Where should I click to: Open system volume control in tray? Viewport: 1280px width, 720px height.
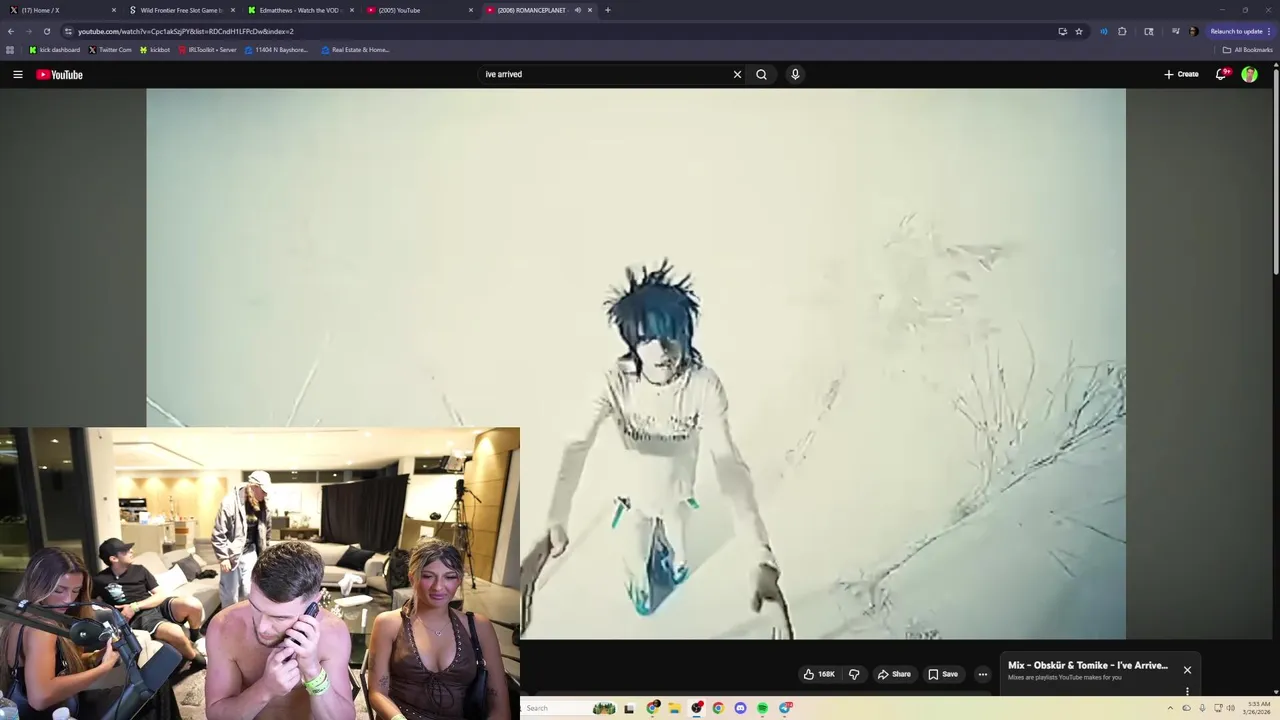coord(1231,708)
